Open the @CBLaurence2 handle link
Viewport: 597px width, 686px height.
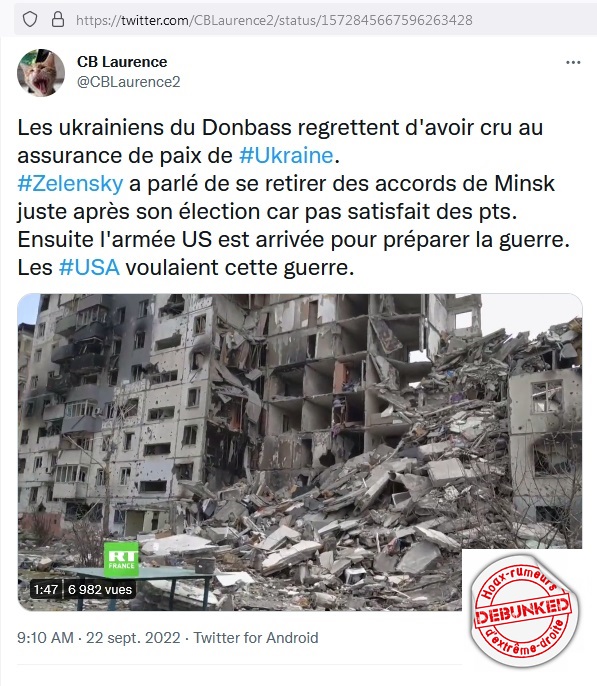tap(129, 82)
